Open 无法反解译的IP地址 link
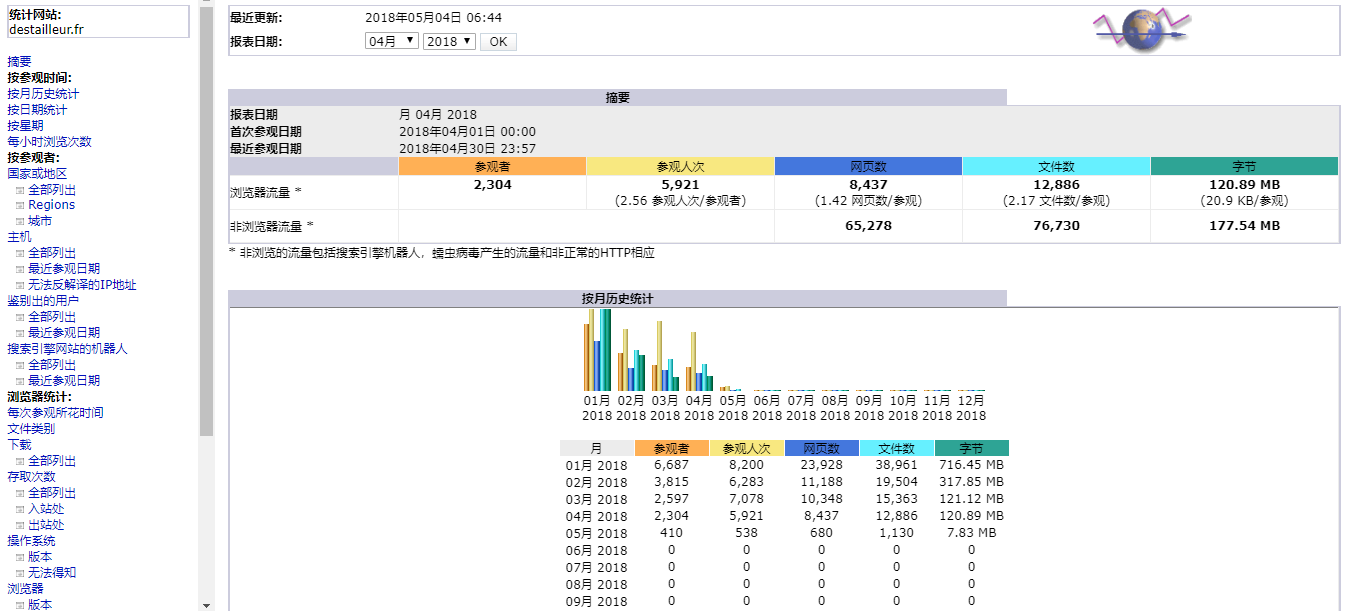1349x611 pixels. coord(81,285)
